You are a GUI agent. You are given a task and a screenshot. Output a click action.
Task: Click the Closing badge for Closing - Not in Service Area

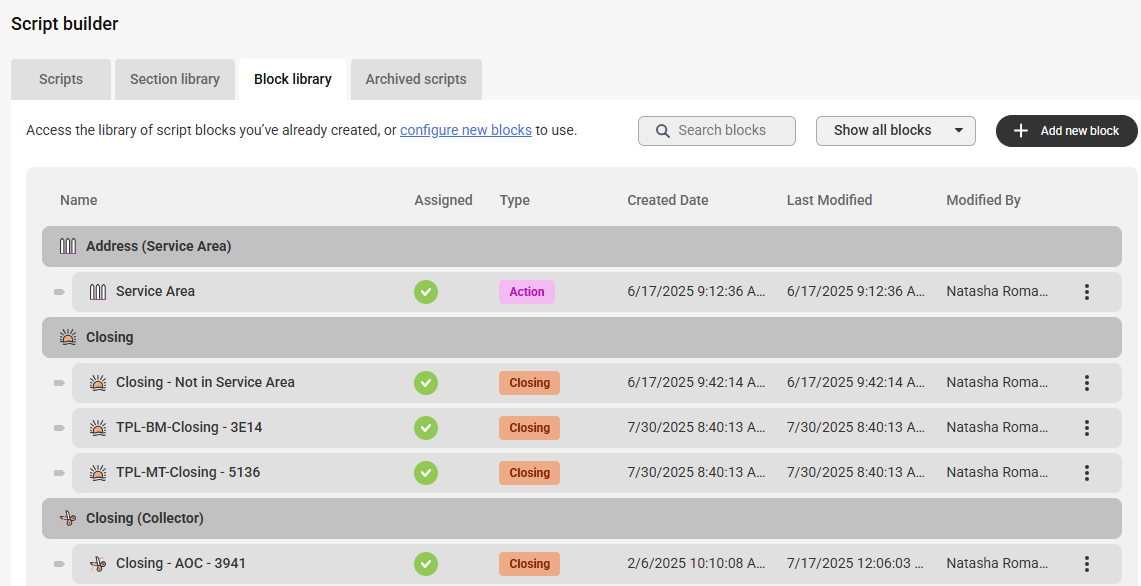[x=529, y=383]
